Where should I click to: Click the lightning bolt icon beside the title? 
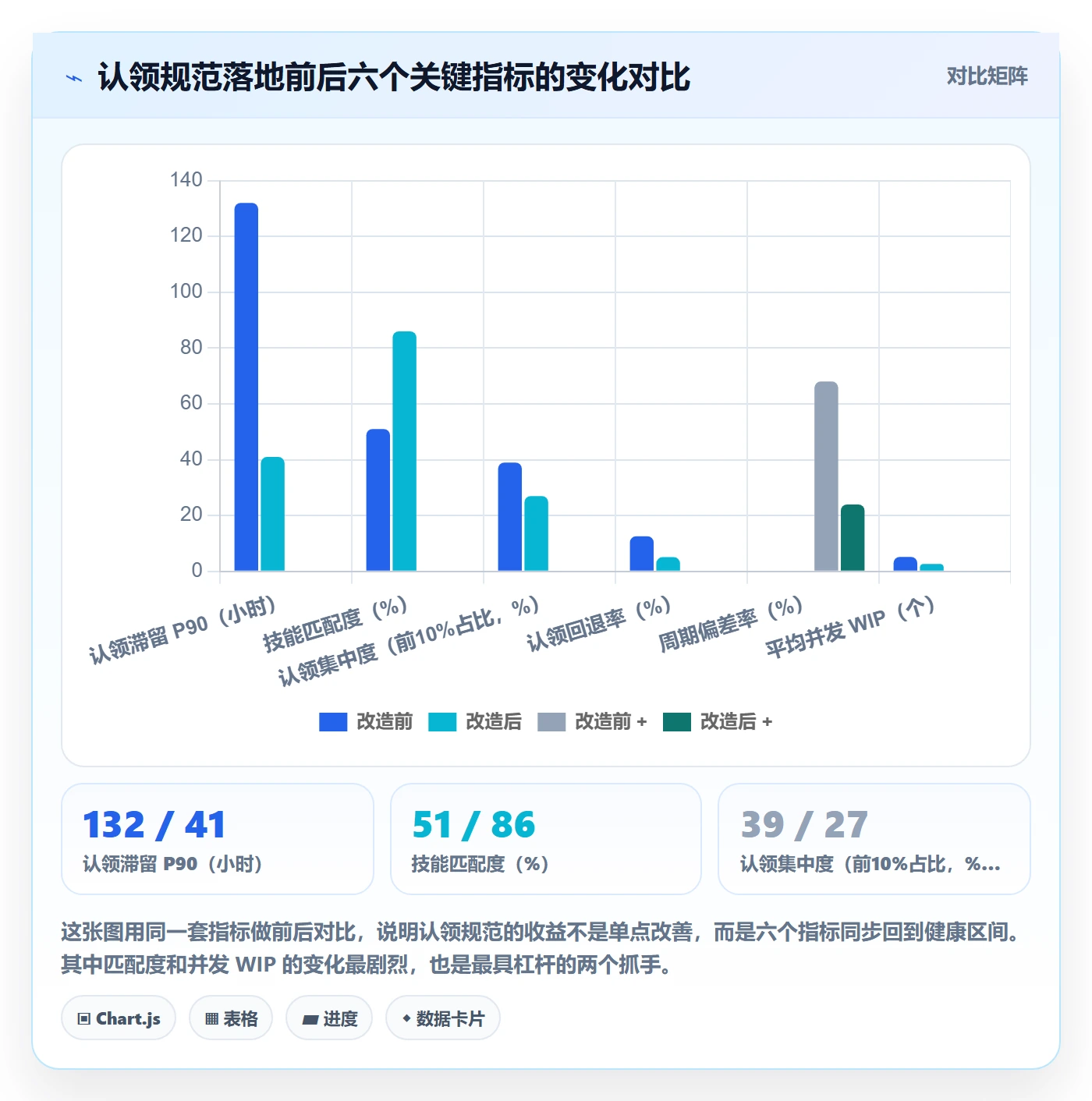point(74,78)
